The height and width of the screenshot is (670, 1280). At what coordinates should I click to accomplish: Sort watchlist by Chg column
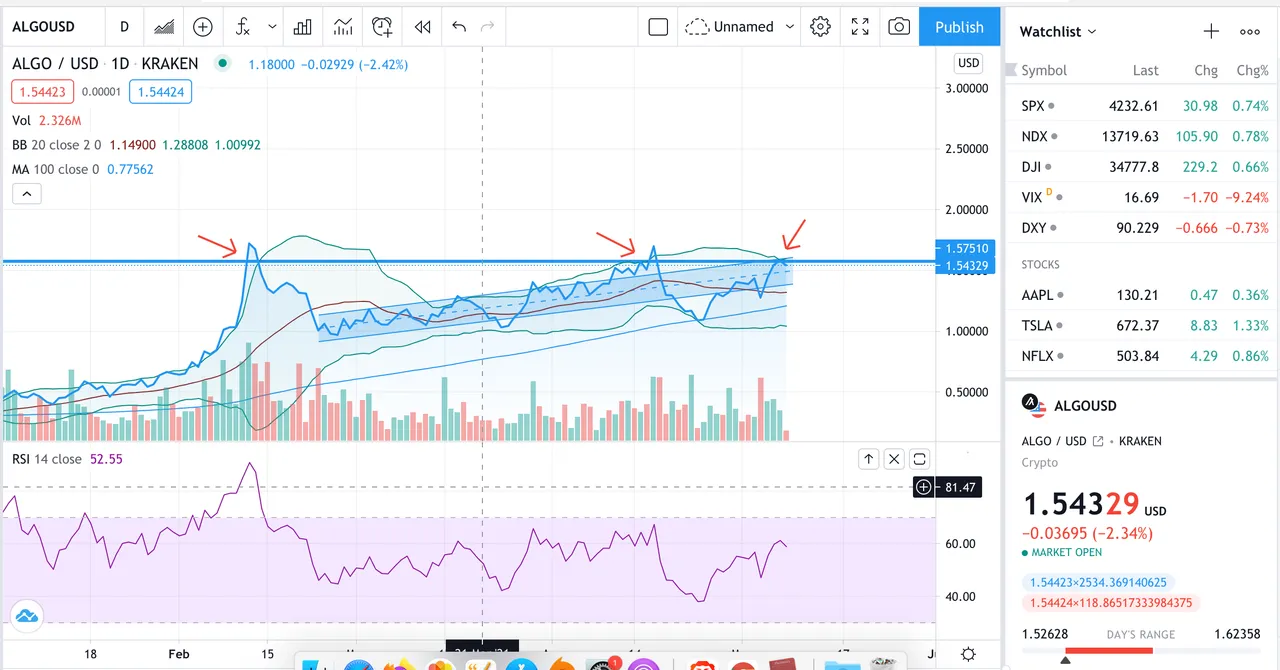[x=1206, y=70]
